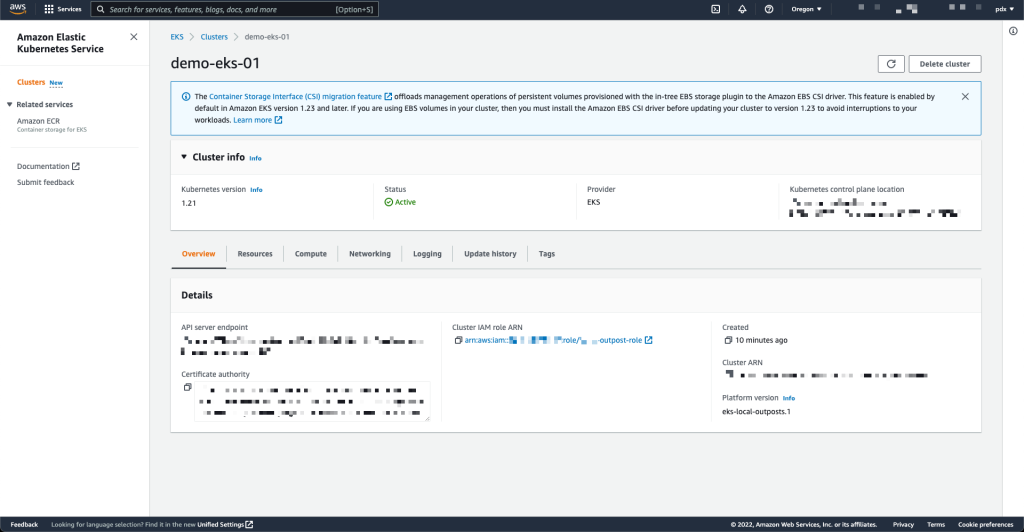The height and width of the screenshot is (532, 1024).
Task: Go to Clusters breadcrumb link
Action: coord(214,37)
